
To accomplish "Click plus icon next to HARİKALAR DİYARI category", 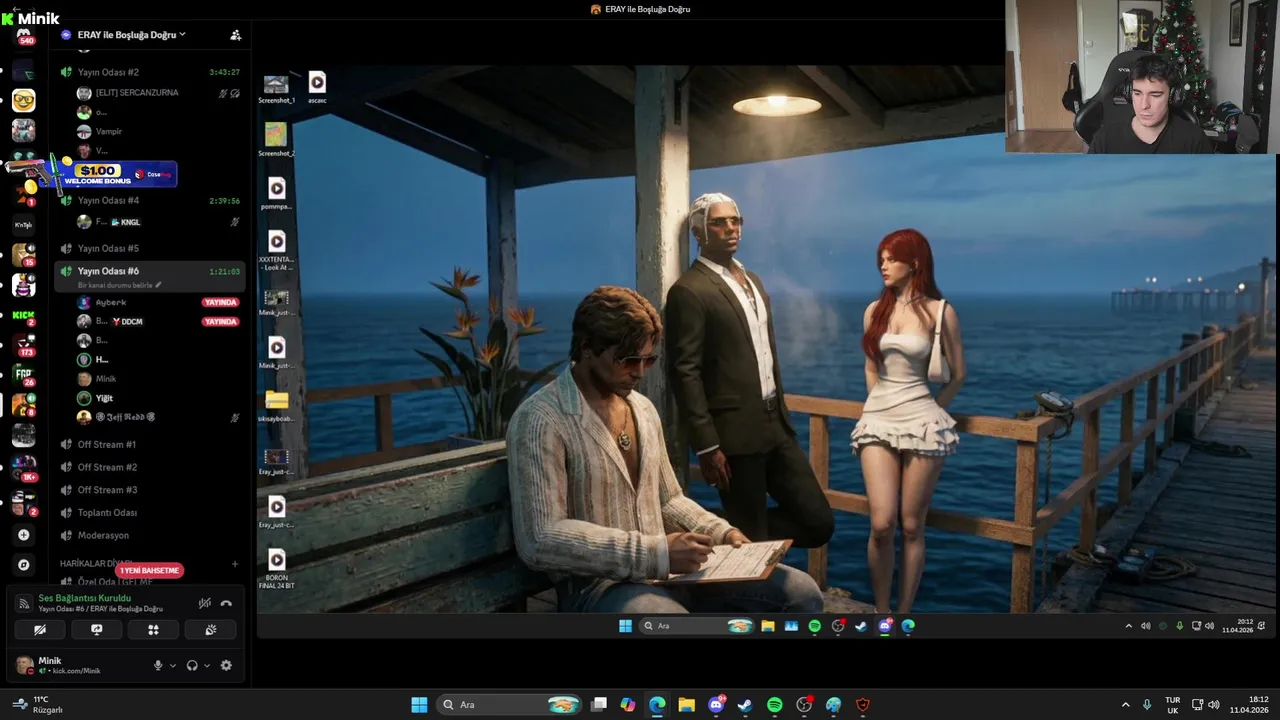I will [x=235, y=564].
